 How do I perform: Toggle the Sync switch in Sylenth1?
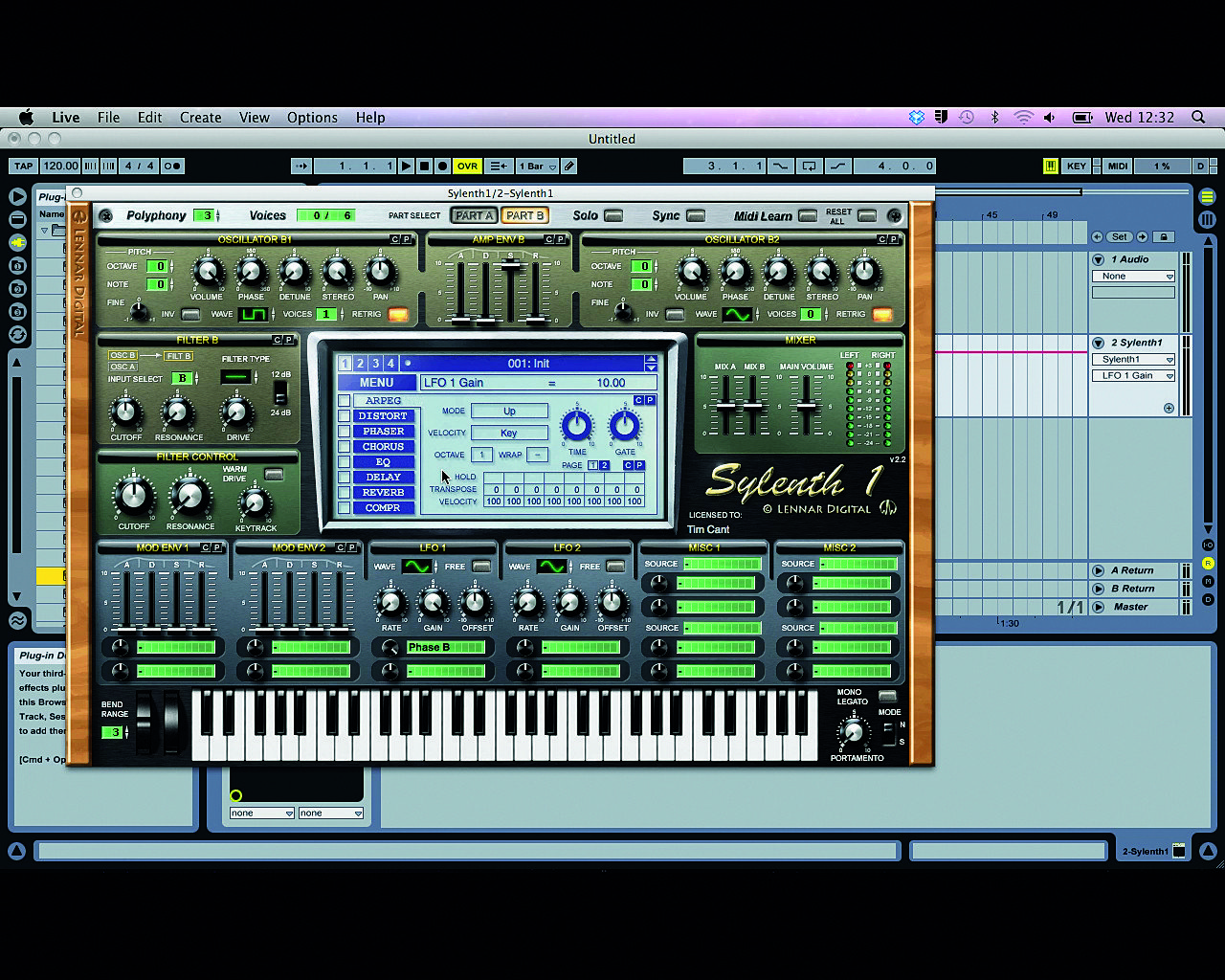[696, 215]
